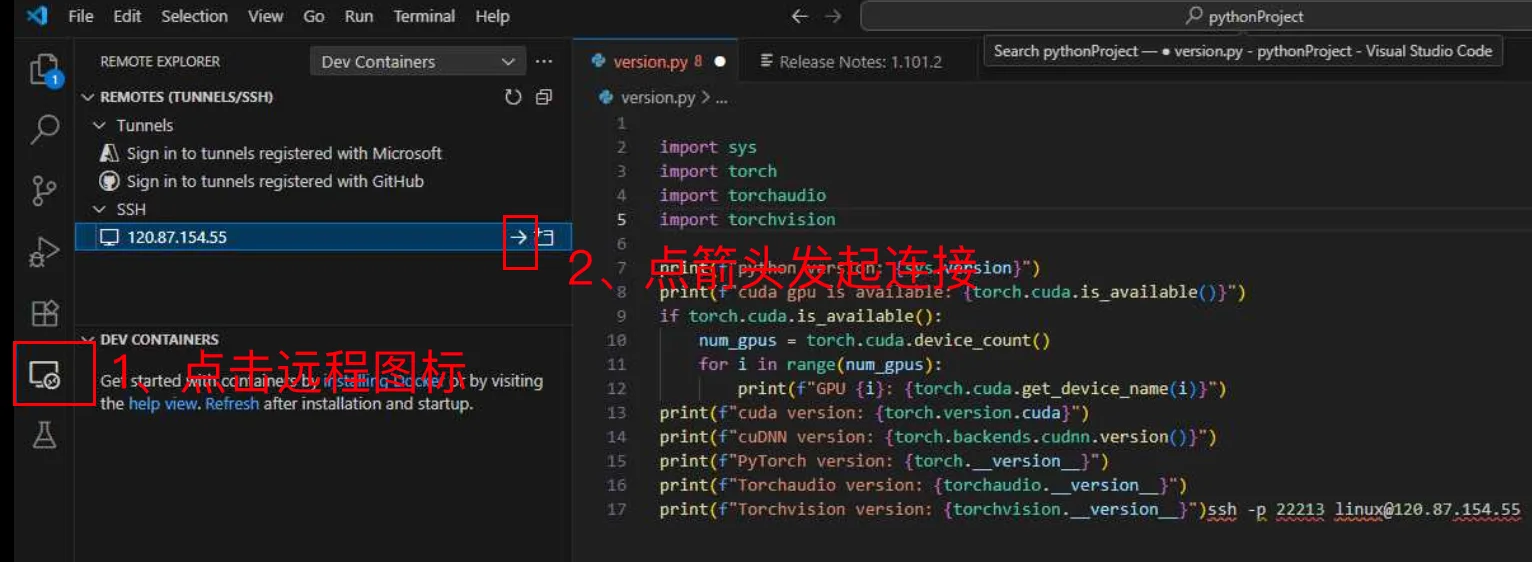Open Remote Explorer more actions ellipsis
1532x562 pixels.
click(544, 61)
